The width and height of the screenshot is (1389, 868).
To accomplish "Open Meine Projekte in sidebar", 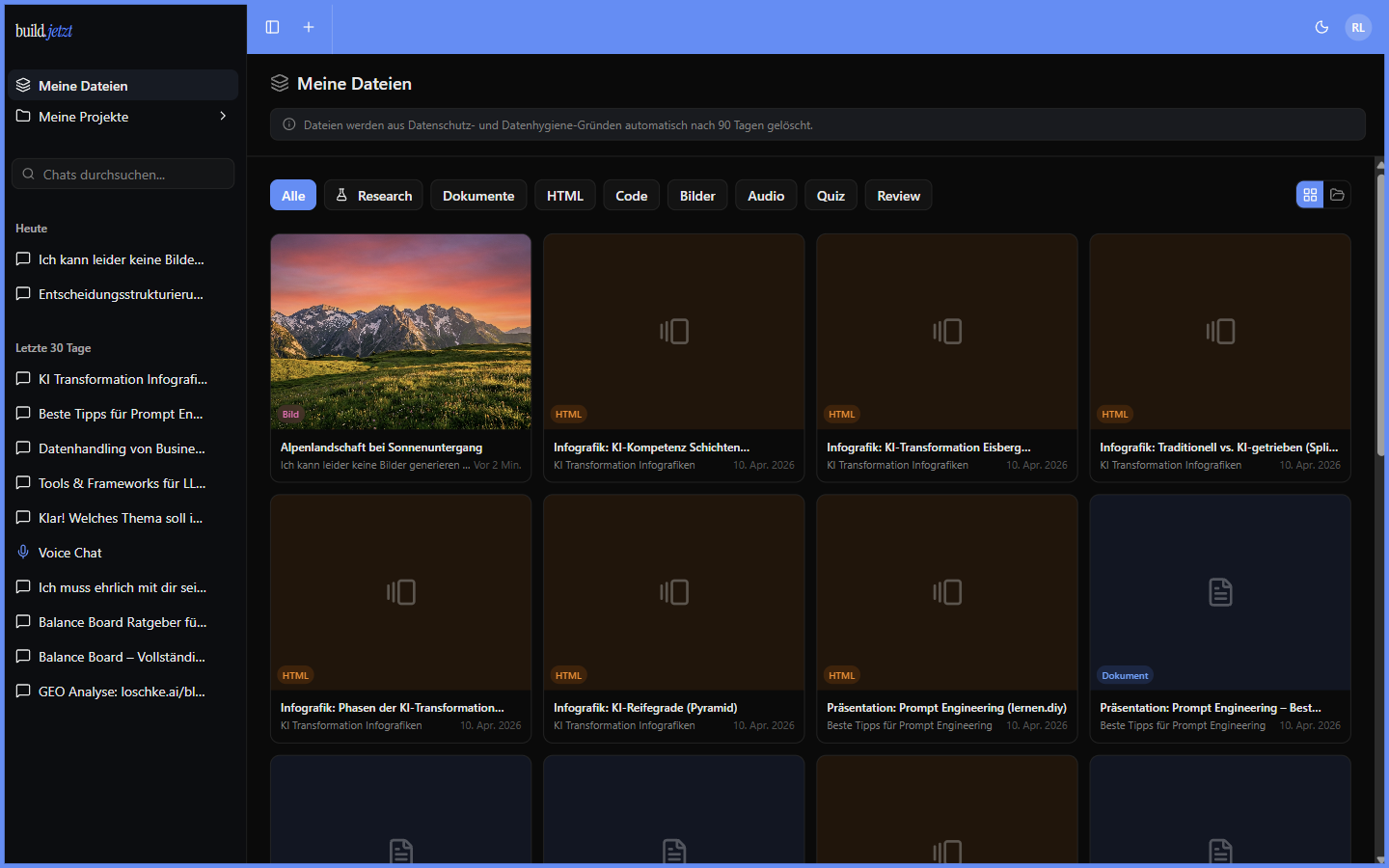I will 123,116.
